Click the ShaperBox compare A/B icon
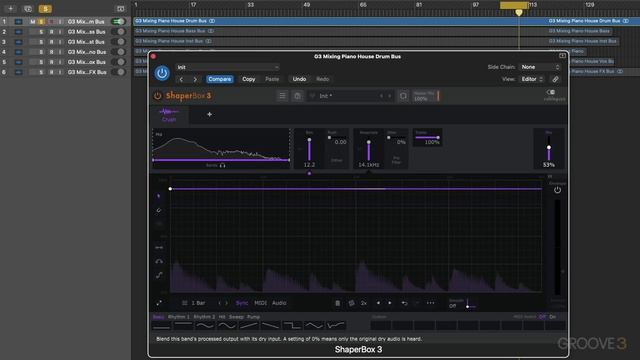This screenshot has width=640, height=360. 403,96
